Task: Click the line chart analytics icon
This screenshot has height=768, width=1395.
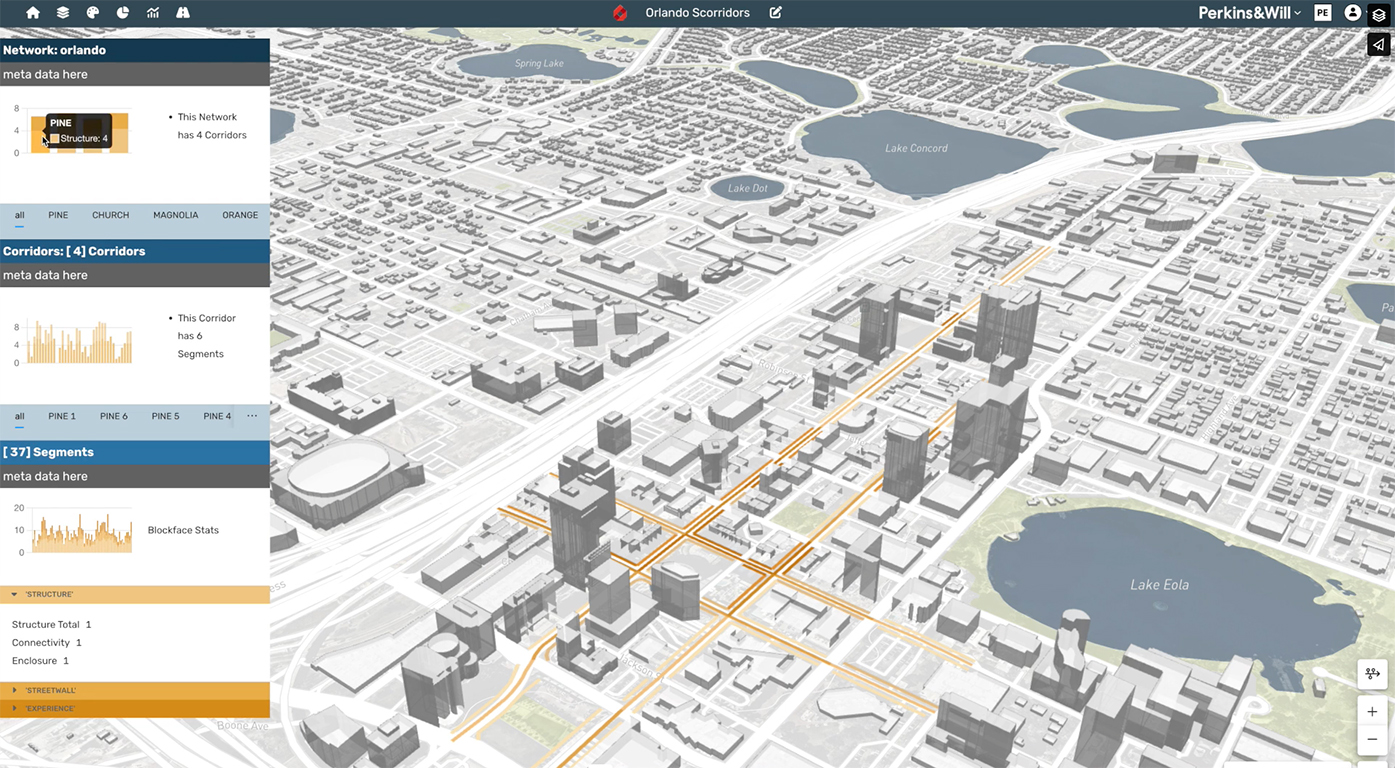Action: (153, 13)
